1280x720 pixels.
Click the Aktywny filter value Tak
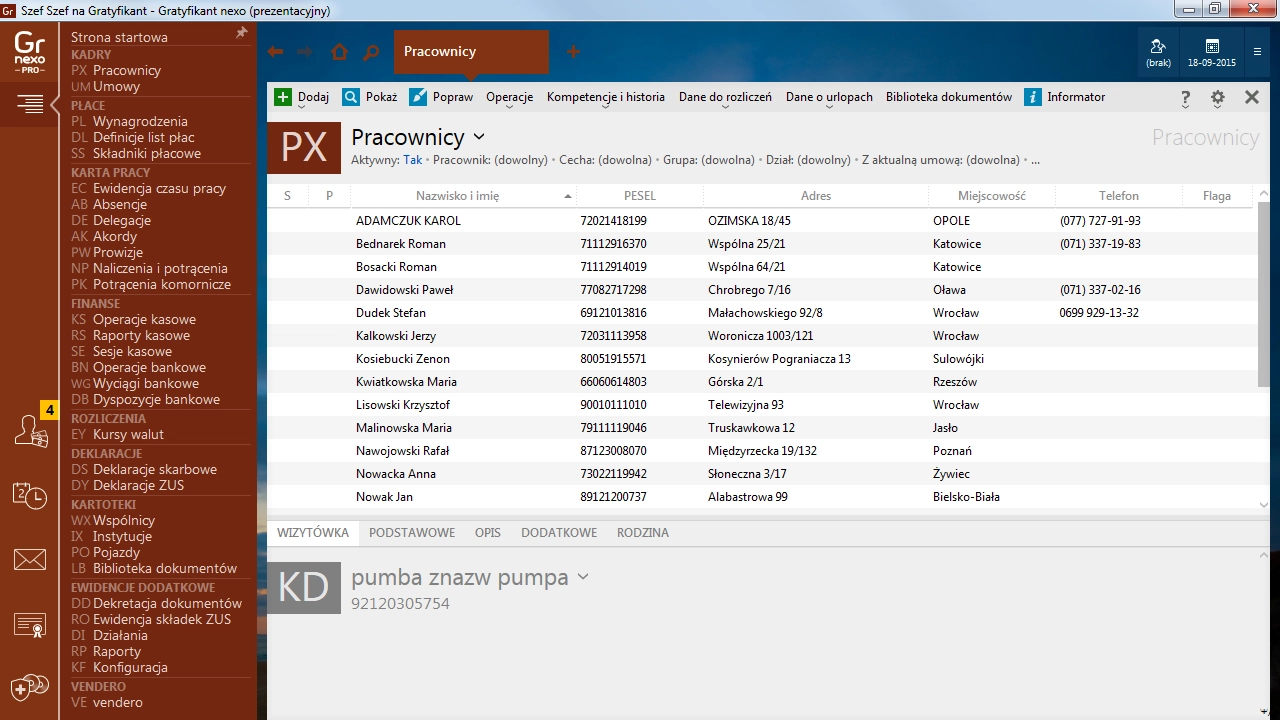412,160
